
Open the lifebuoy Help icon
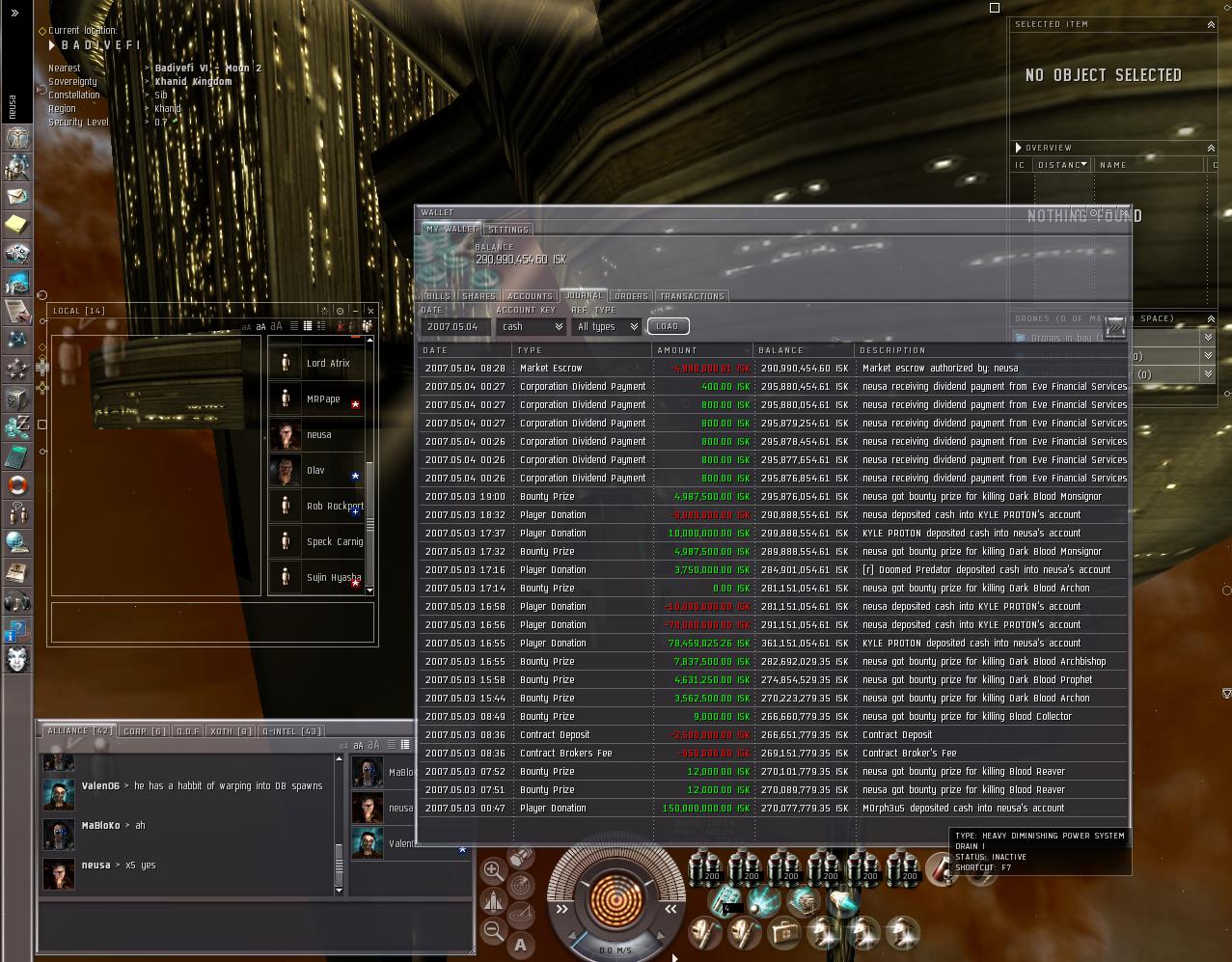tap(17, 485)
